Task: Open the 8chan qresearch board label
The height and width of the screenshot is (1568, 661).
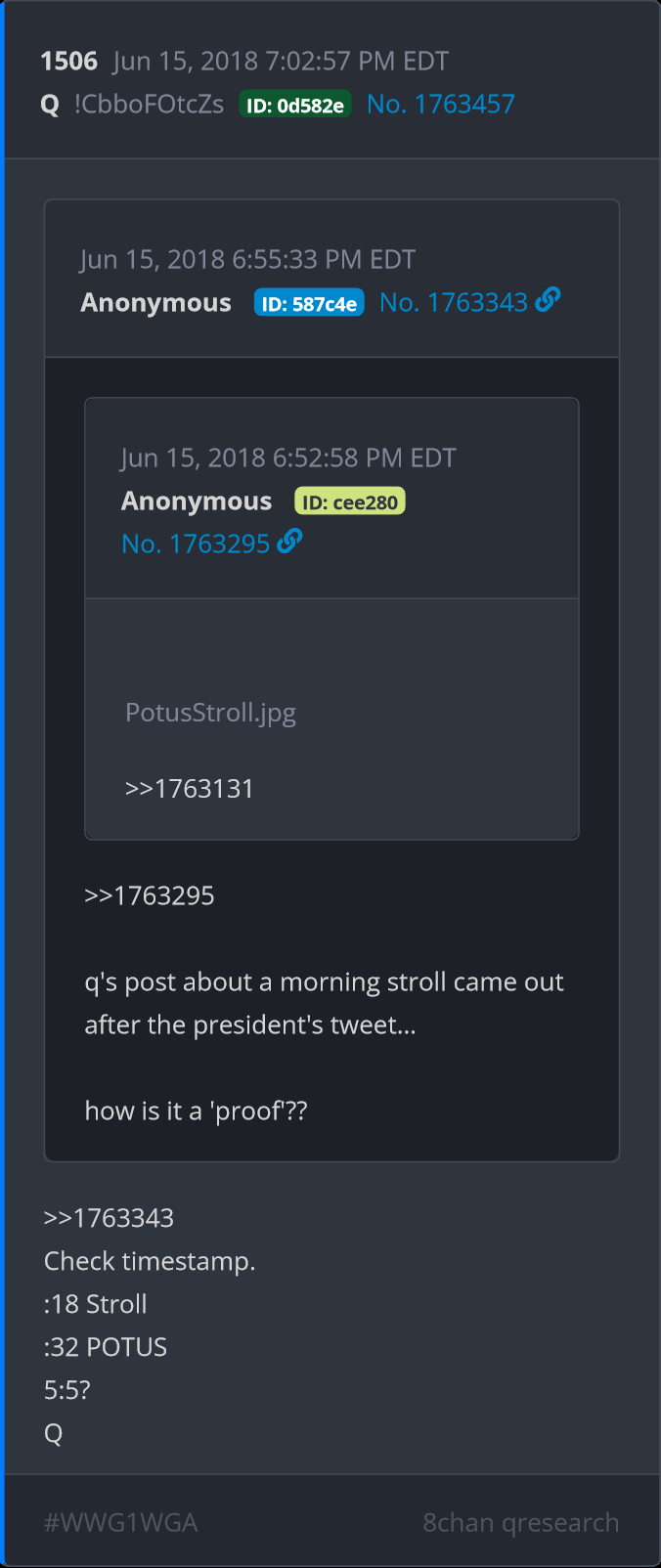Action: pos(520,1523)
